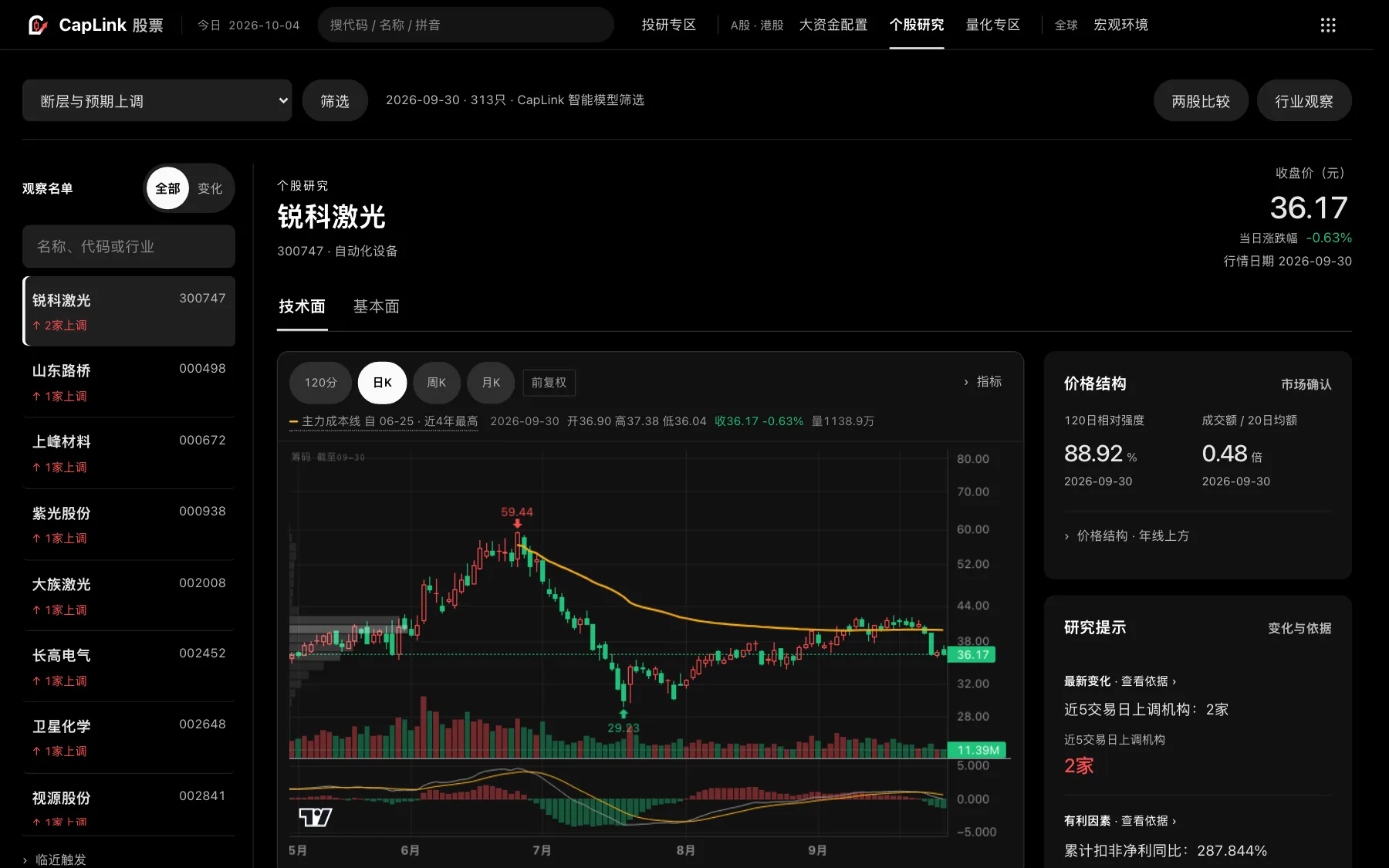Viewport: 1389px width, 868px height.
Task: Click the 筛选 button
Action: (x=335, y=100)
